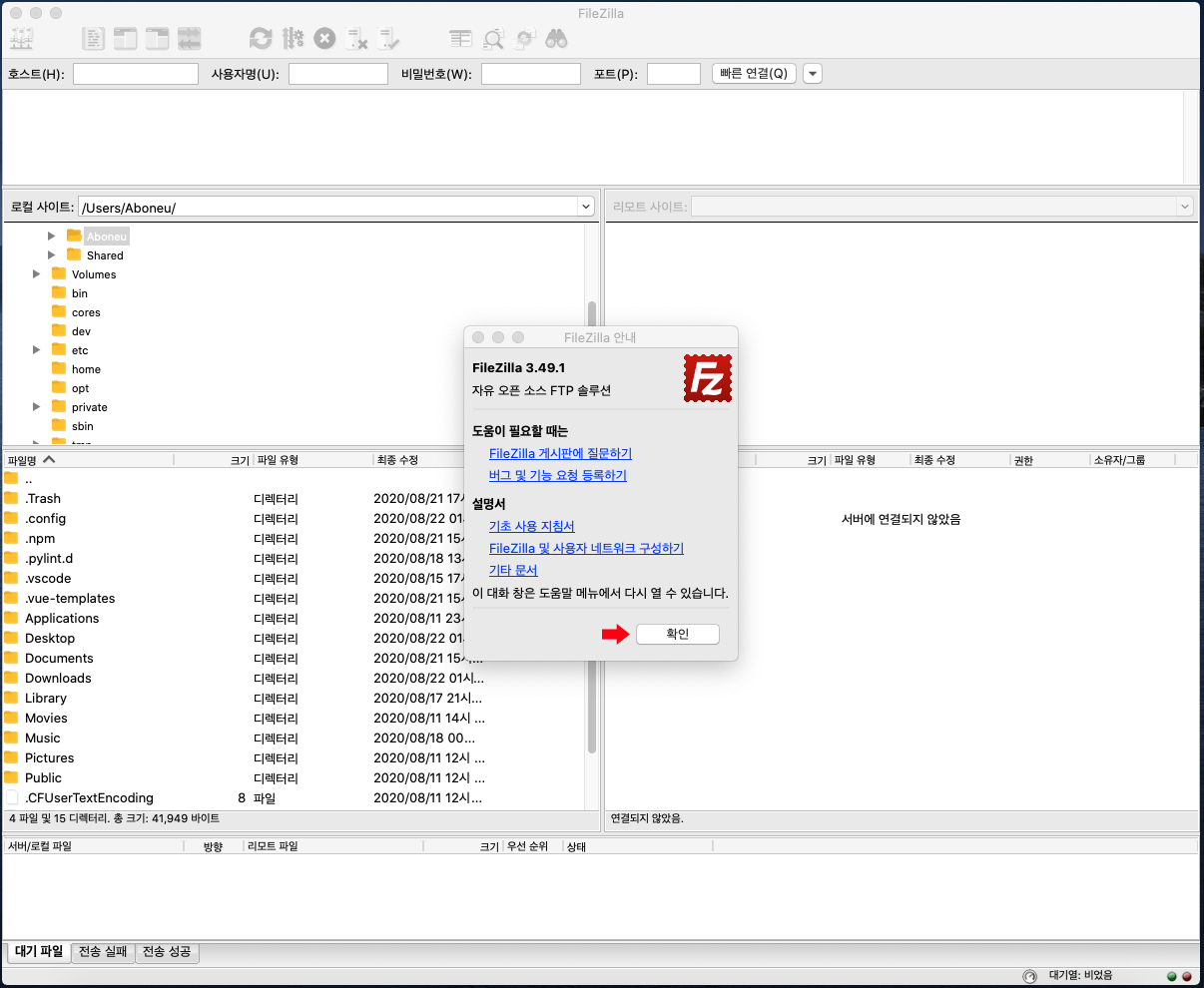The width and height of the screenshot is (1204, 988).
Task: Click the 확인 button in the welcome dialog
Action: point(678,634)
